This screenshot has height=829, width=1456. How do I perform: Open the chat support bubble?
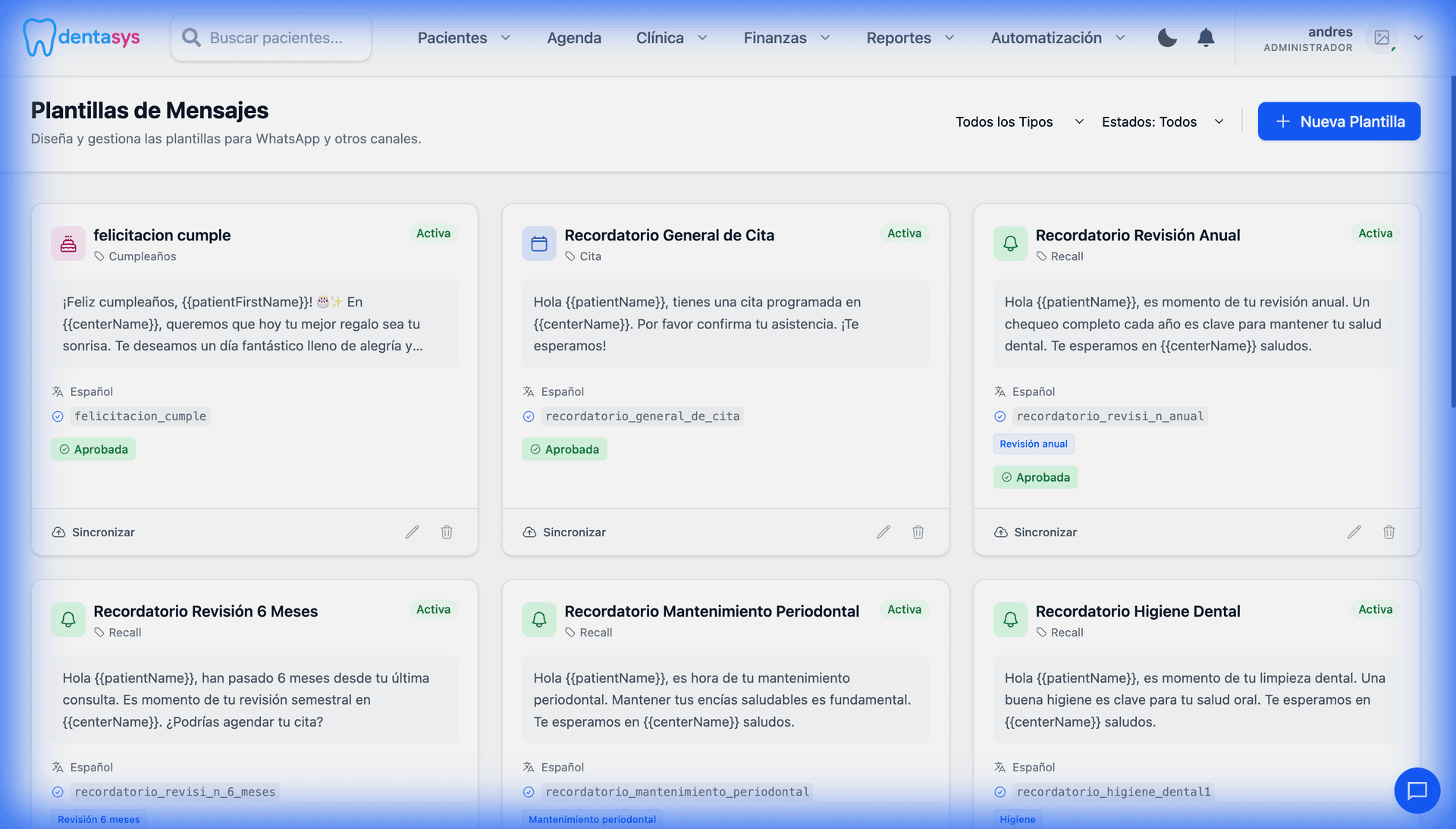[1417, 790]
